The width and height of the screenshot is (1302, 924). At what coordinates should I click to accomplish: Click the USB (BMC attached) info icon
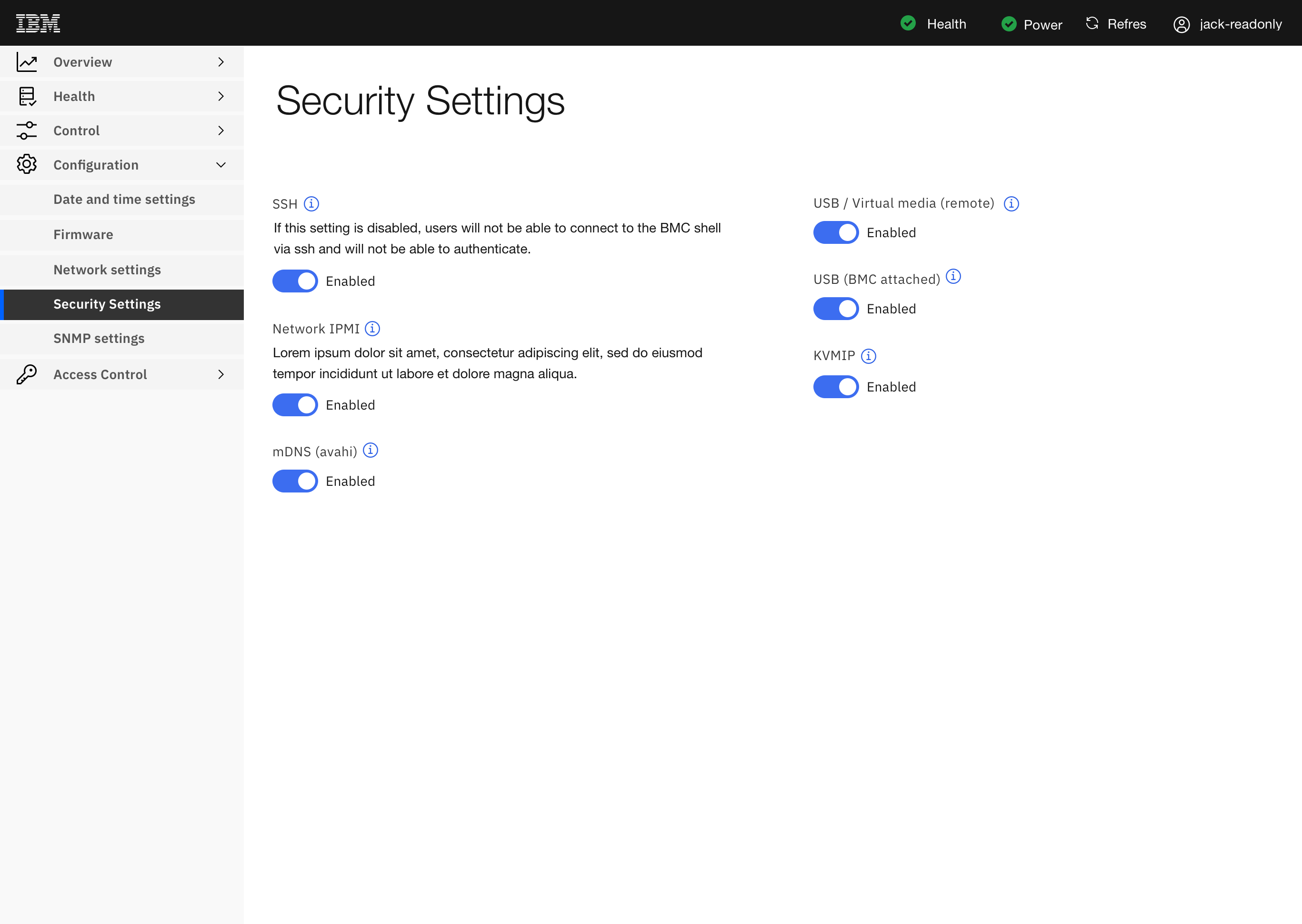(954, 277)
